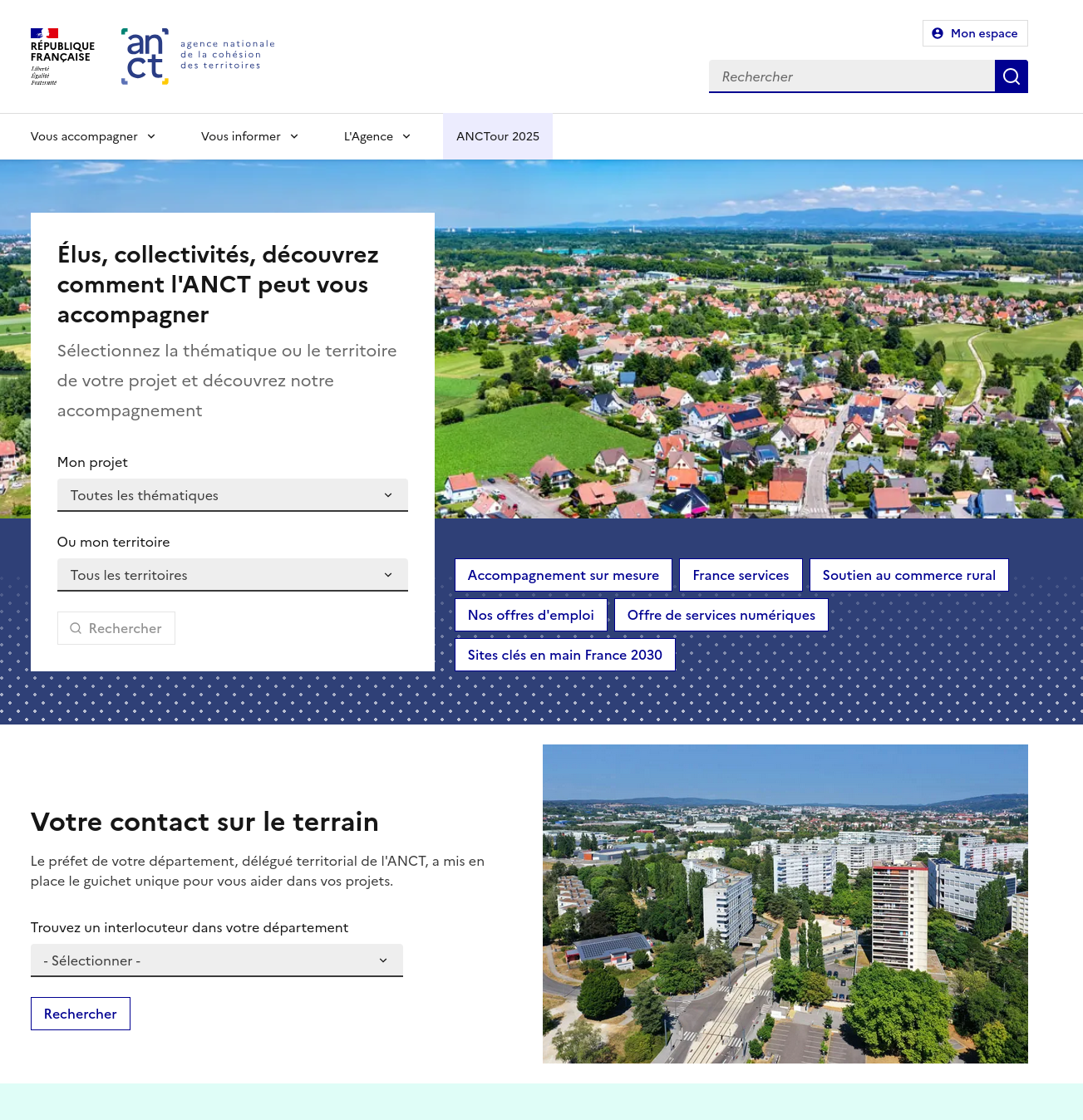Open Offre de services numériques

coord(721,615)
